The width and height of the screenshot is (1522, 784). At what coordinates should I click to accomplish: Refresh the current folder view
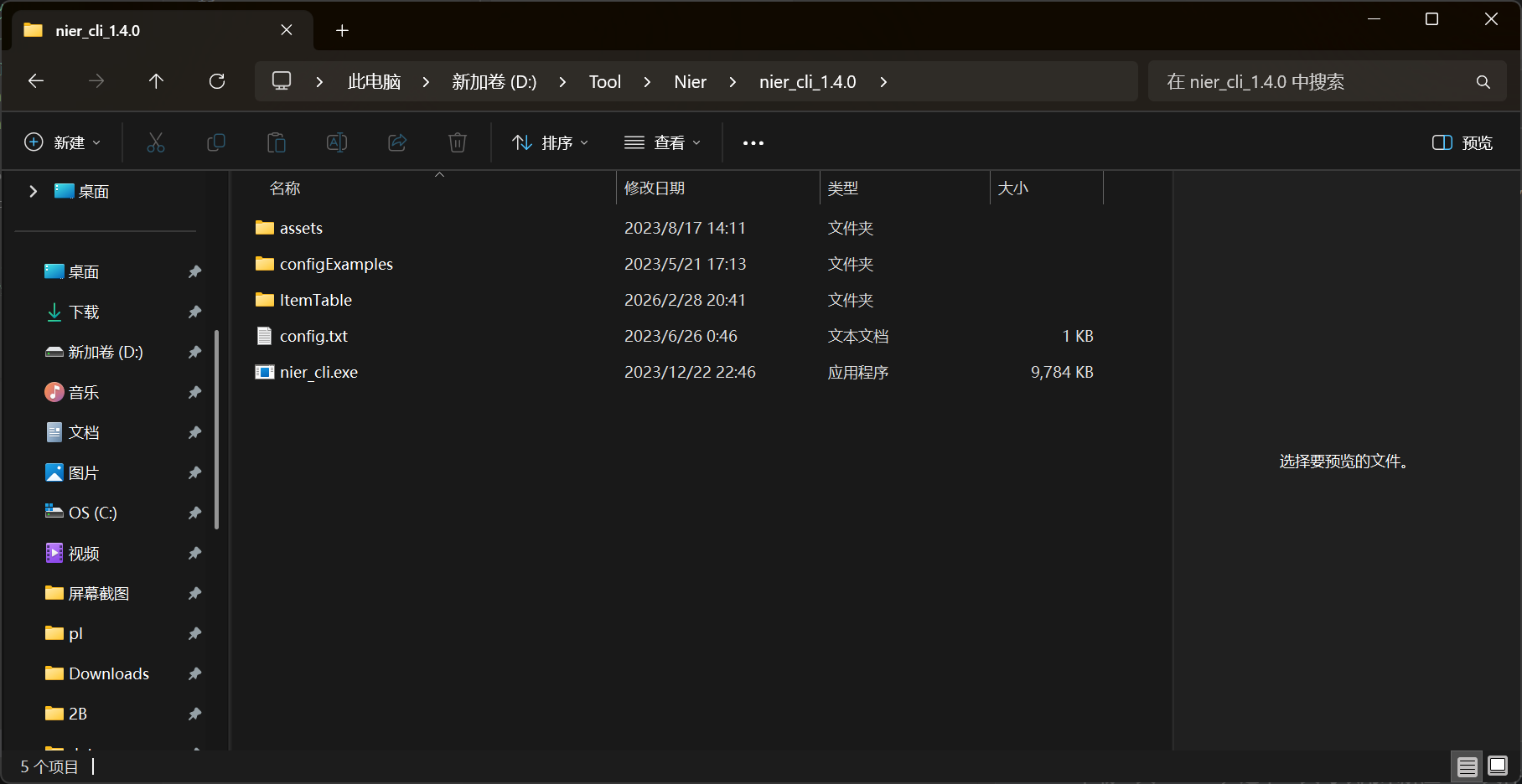pos(217,81)
